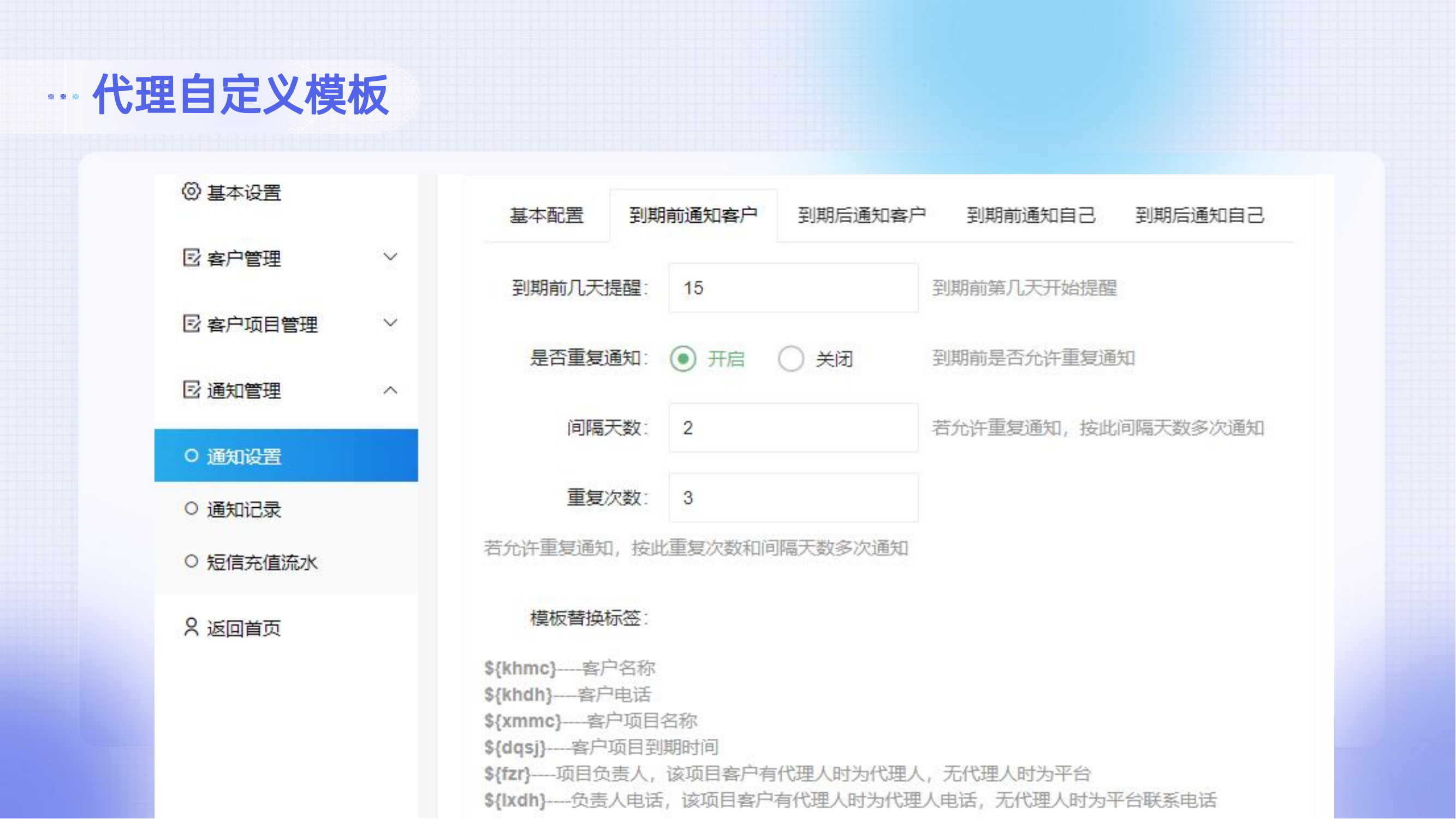The width and height of the screenshot is (1456, 819).
Task: Click the 间隔天数 input field
Action: click(793, 428)
